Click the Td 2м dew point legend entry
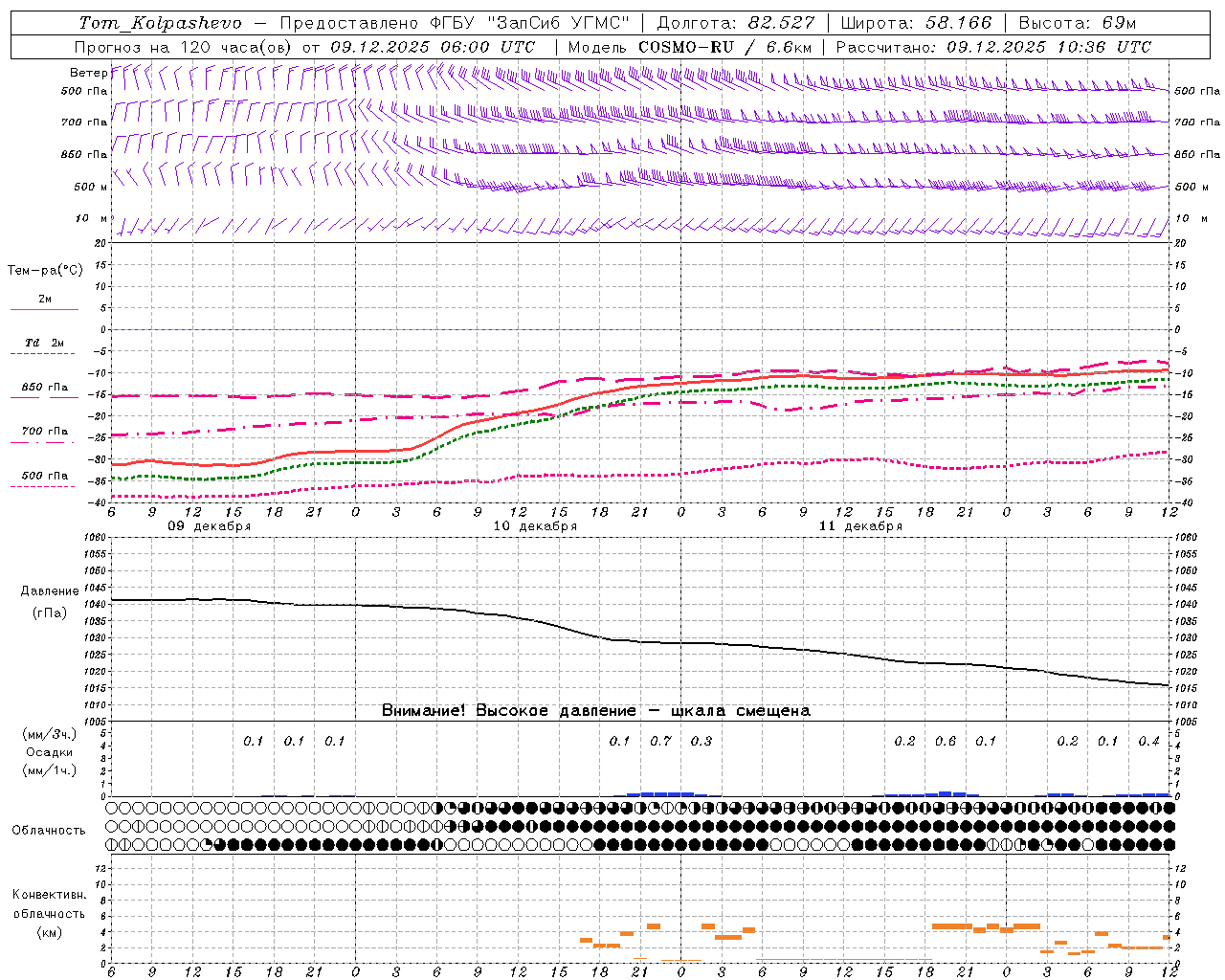This screenshot has height=980, width=1225. tap(44, 343)
